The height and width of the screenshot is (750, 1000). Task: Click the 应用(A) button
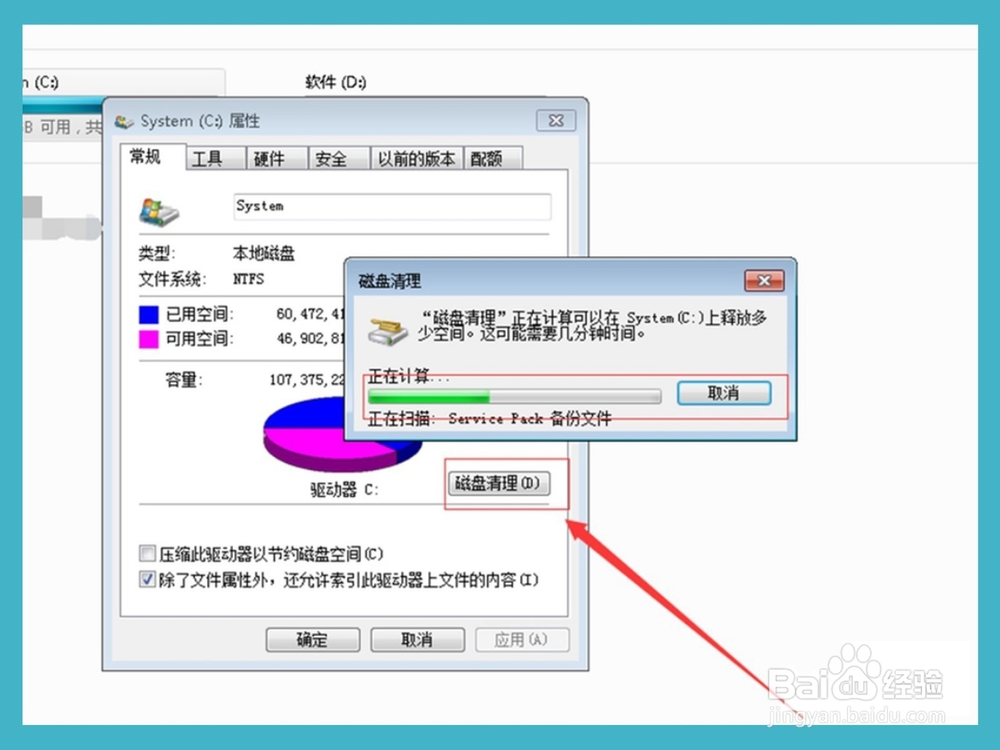522,639
